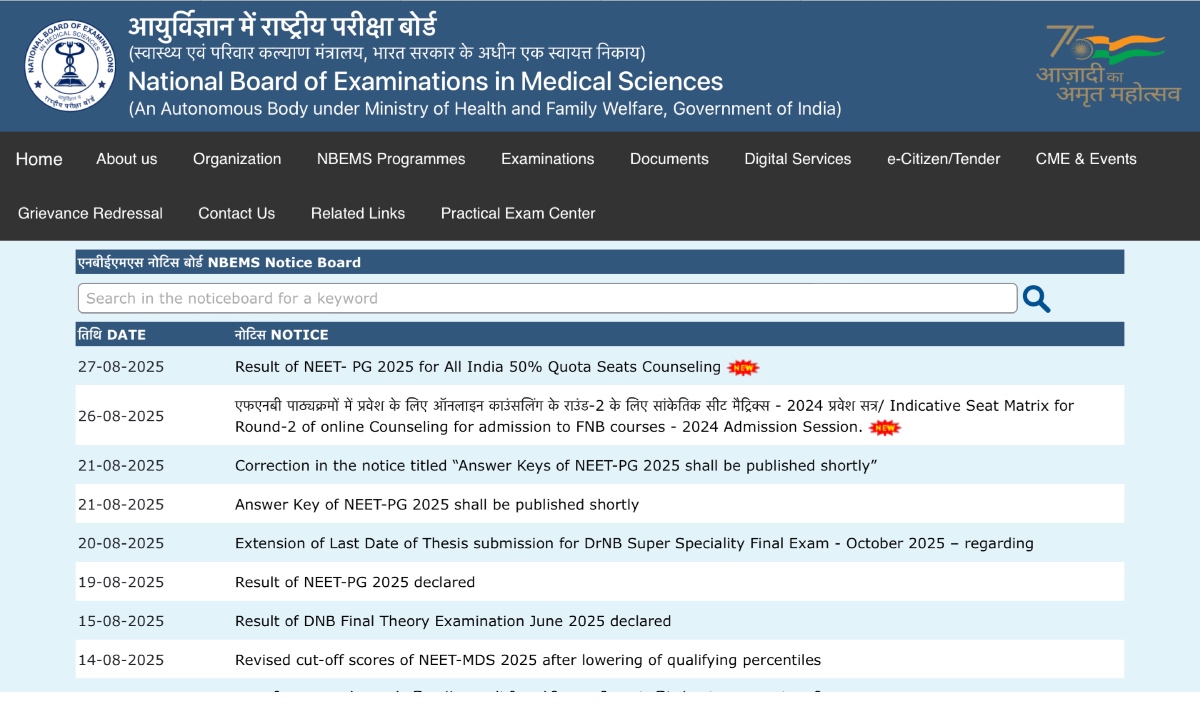Click the Hindi title in the header banner
1200x720 pixels.
tap(282, 26)
